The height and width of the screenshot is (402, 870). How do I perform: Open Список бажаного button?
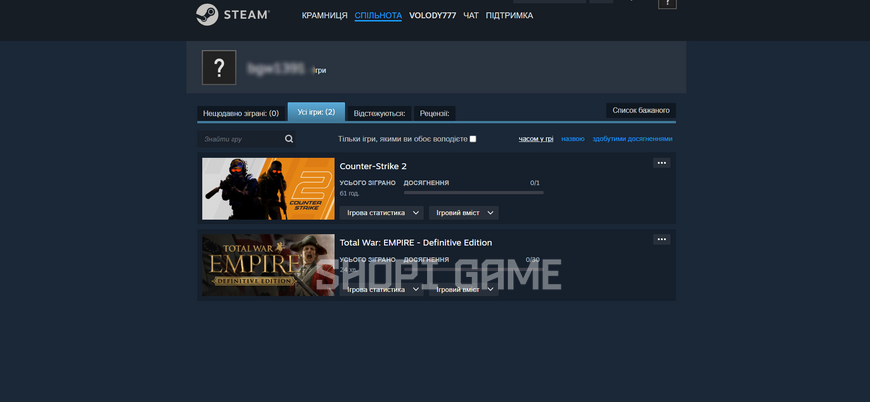click(641, 110)
